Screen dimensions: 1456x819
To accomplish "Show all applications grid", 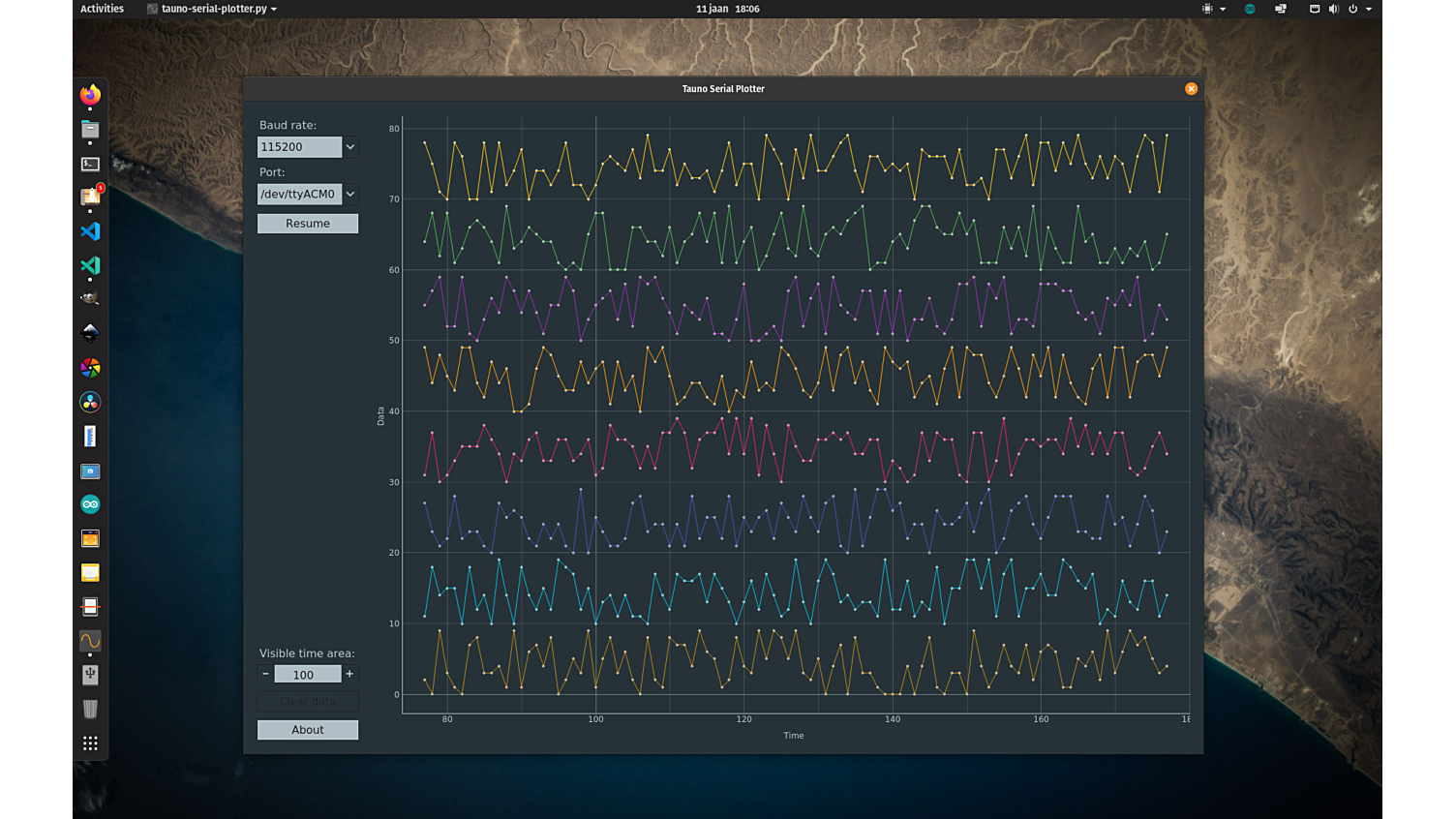I will click(90, 743).
